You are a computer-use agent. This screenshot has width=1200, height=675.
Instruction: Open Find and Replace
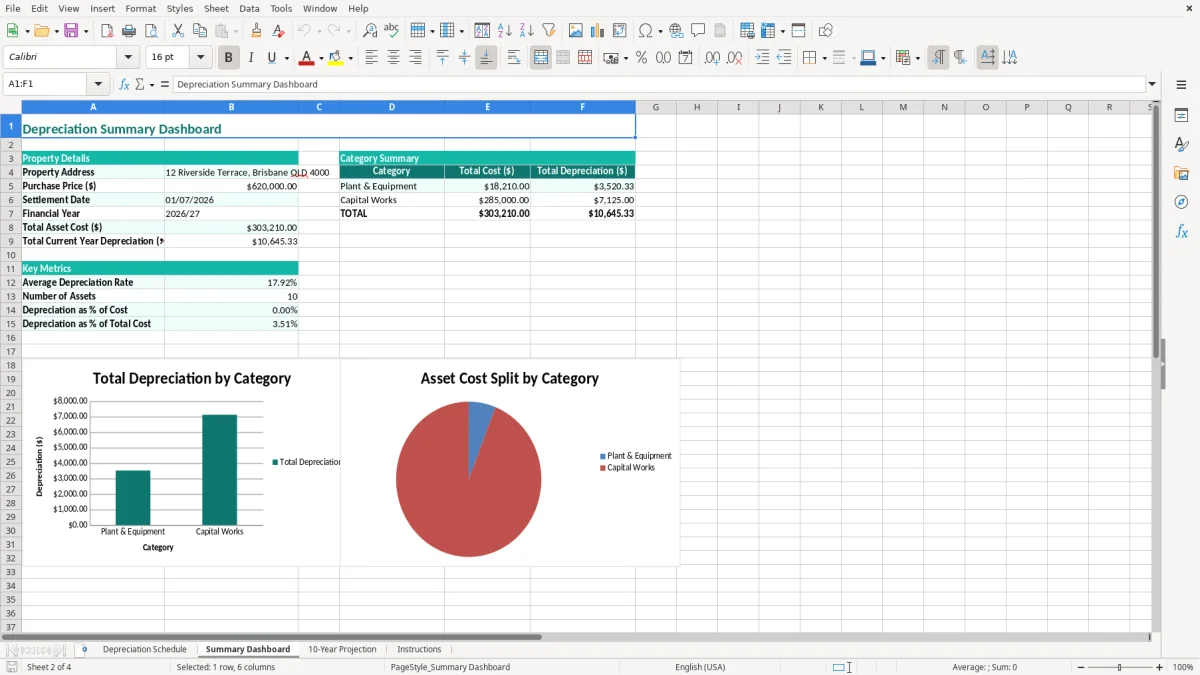[370, 31]
